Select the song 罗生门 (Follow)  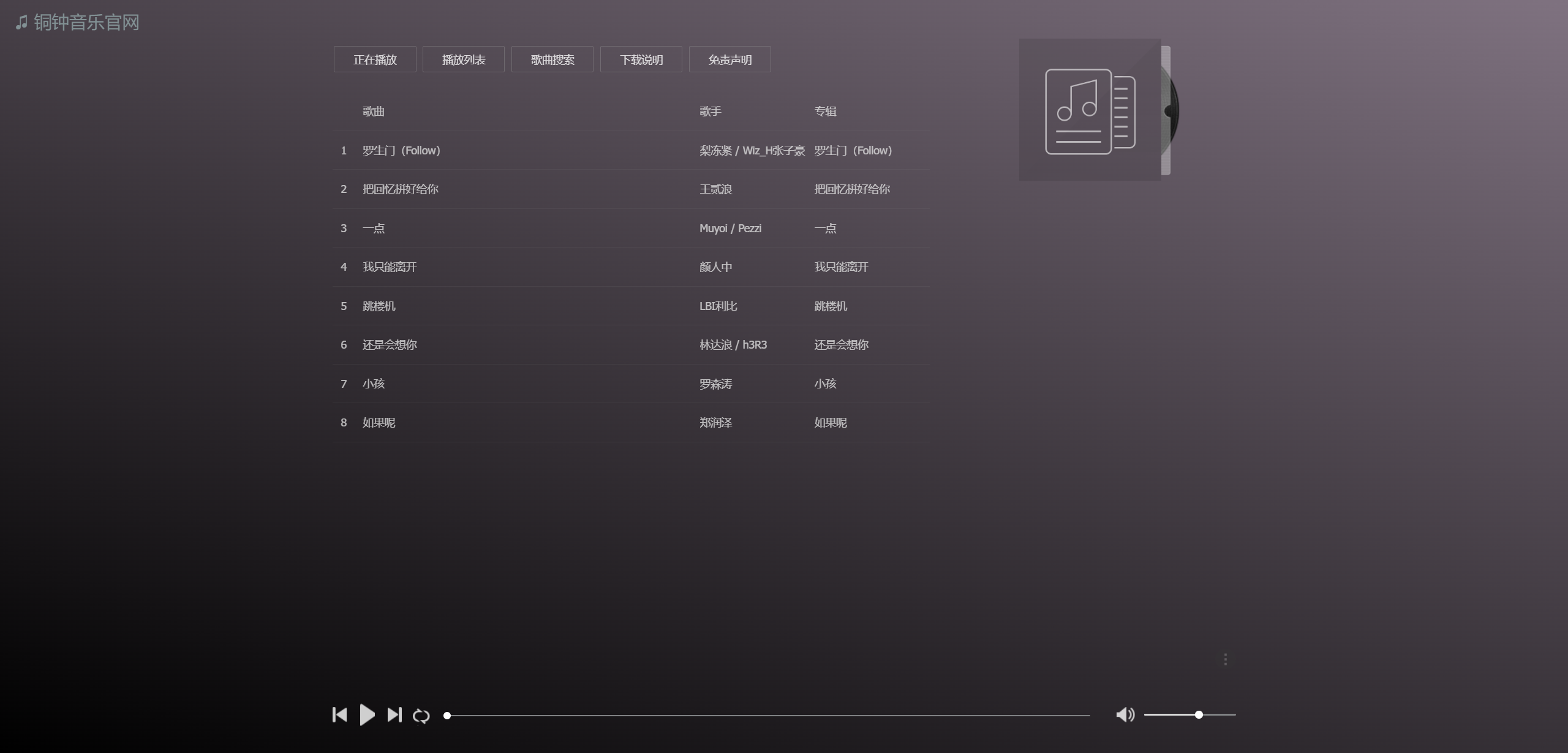(x=401, y=151)
